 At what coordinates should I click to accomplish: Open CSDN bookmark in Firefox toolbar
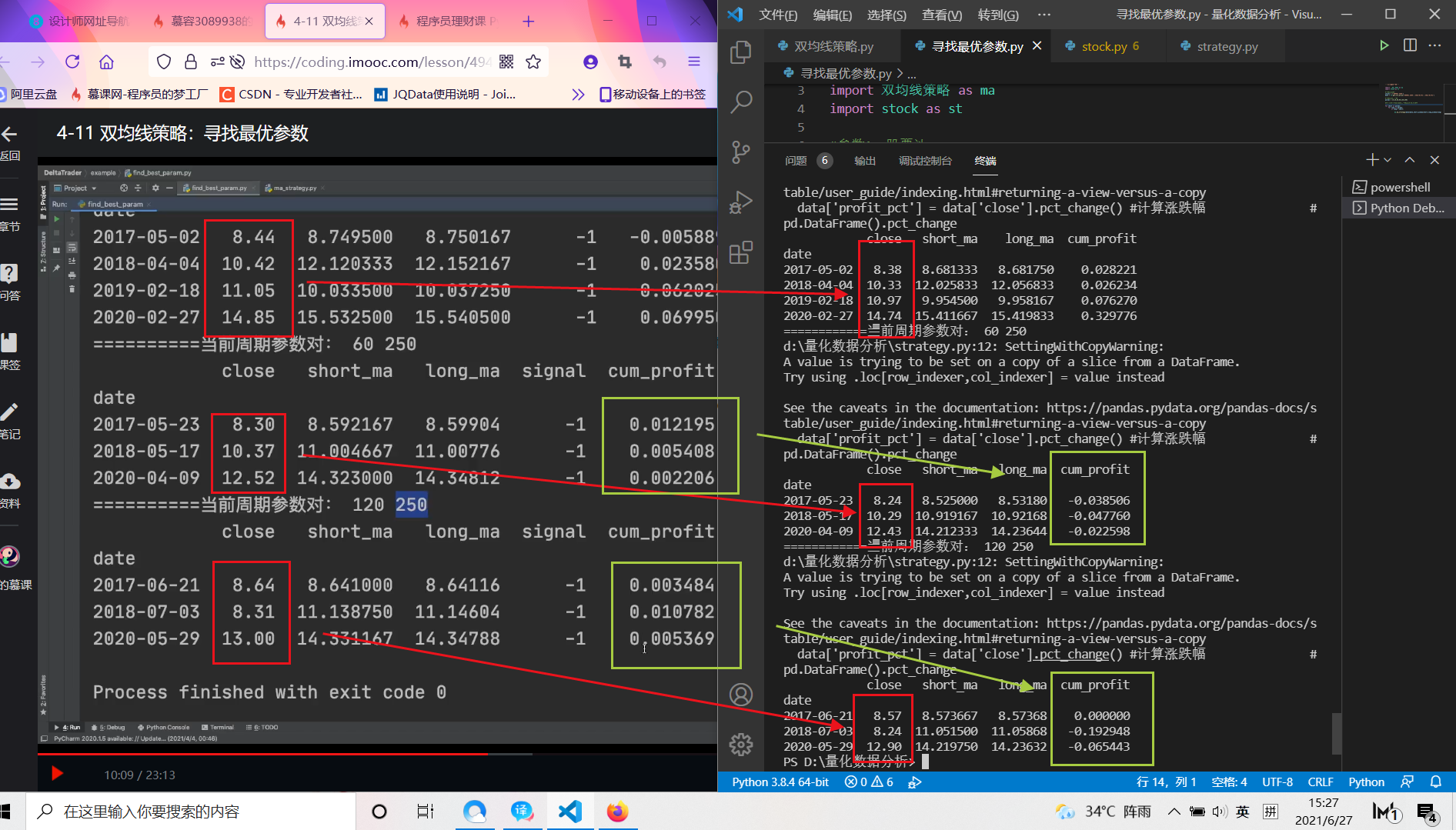point(291,94)
